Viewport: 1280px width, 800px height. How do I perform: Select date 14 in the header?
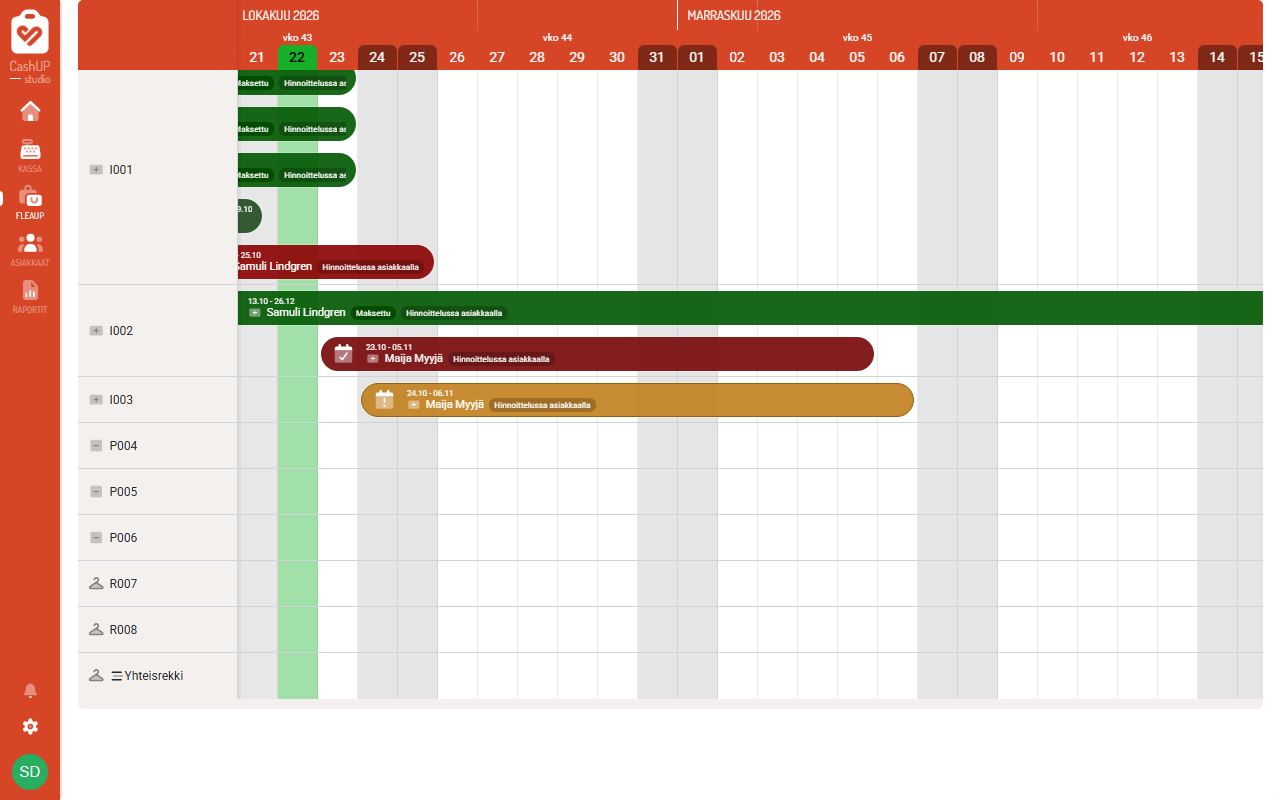coord(1217,57)
